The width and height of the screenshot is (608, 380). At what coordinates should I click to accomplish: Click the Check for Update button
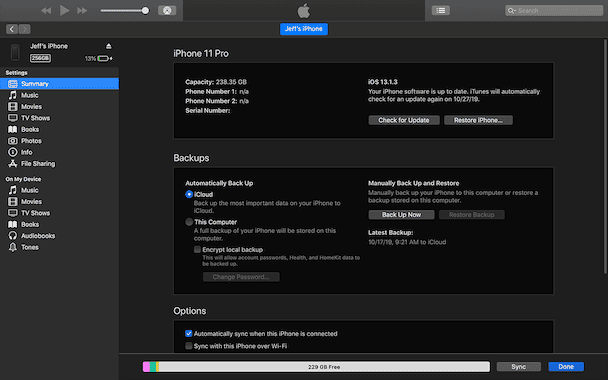pyautogui.click(x=404, y=120)
